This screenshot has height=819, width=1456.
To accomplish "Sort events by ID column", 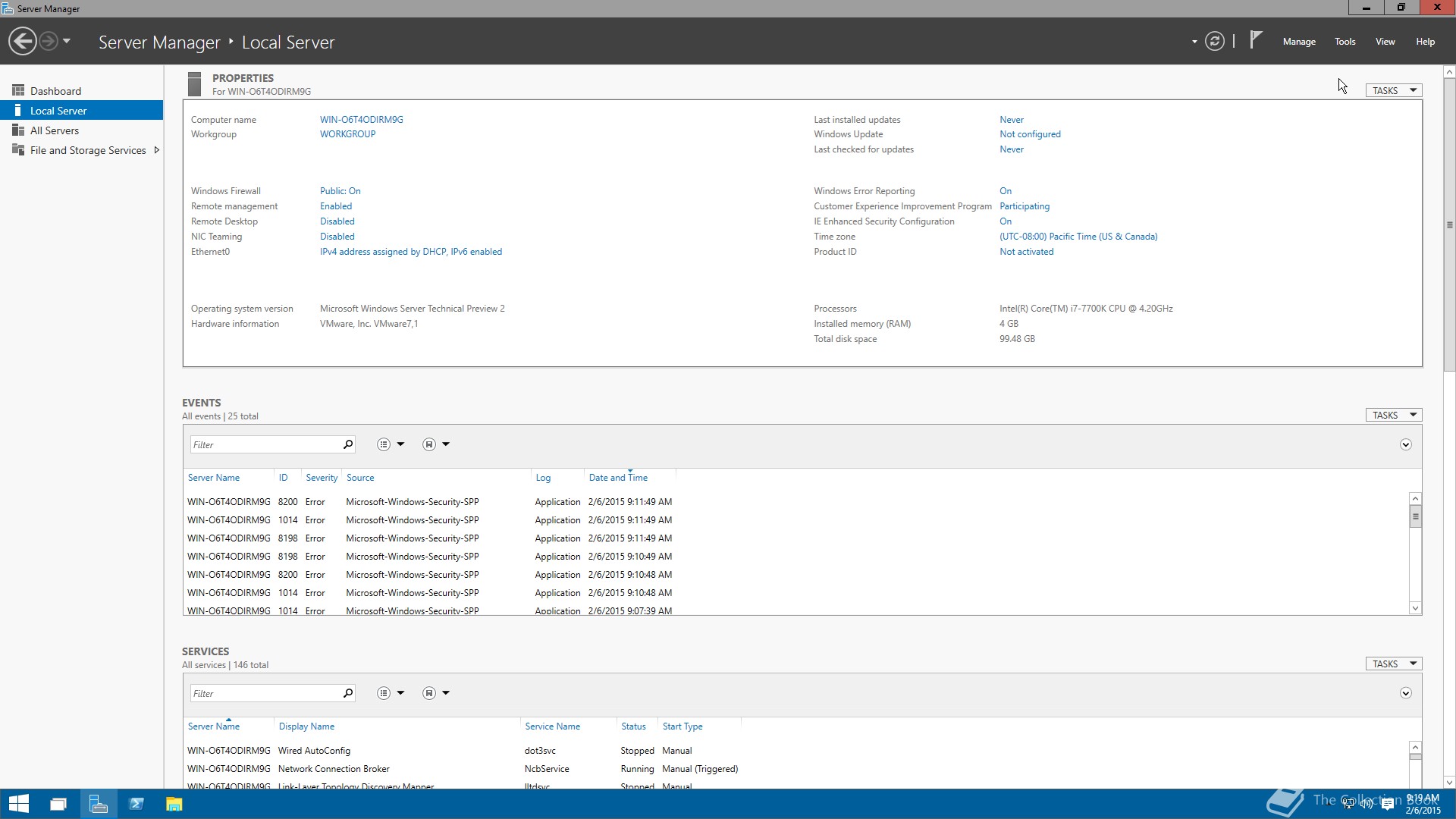I will pyautogui.click(x=283, y=478).
